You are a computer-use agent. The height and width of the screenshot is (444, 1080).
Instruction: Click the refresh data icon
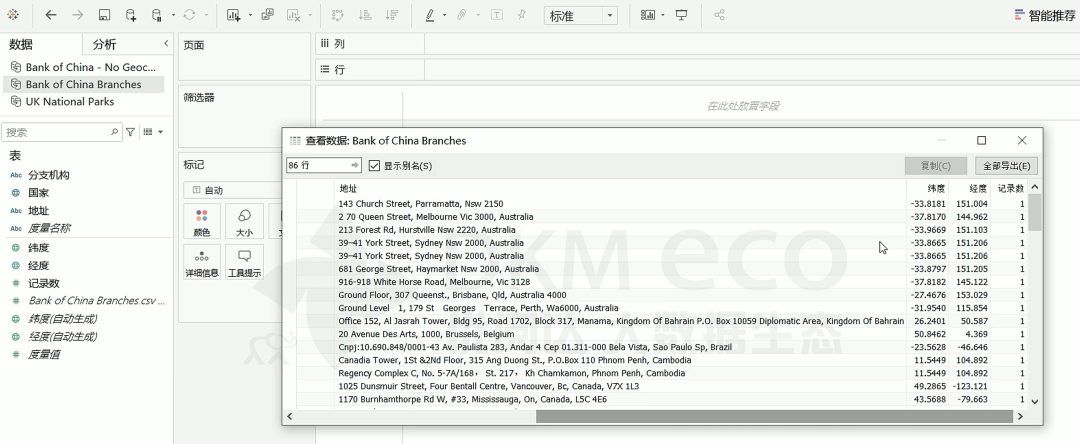pos(189,14)
